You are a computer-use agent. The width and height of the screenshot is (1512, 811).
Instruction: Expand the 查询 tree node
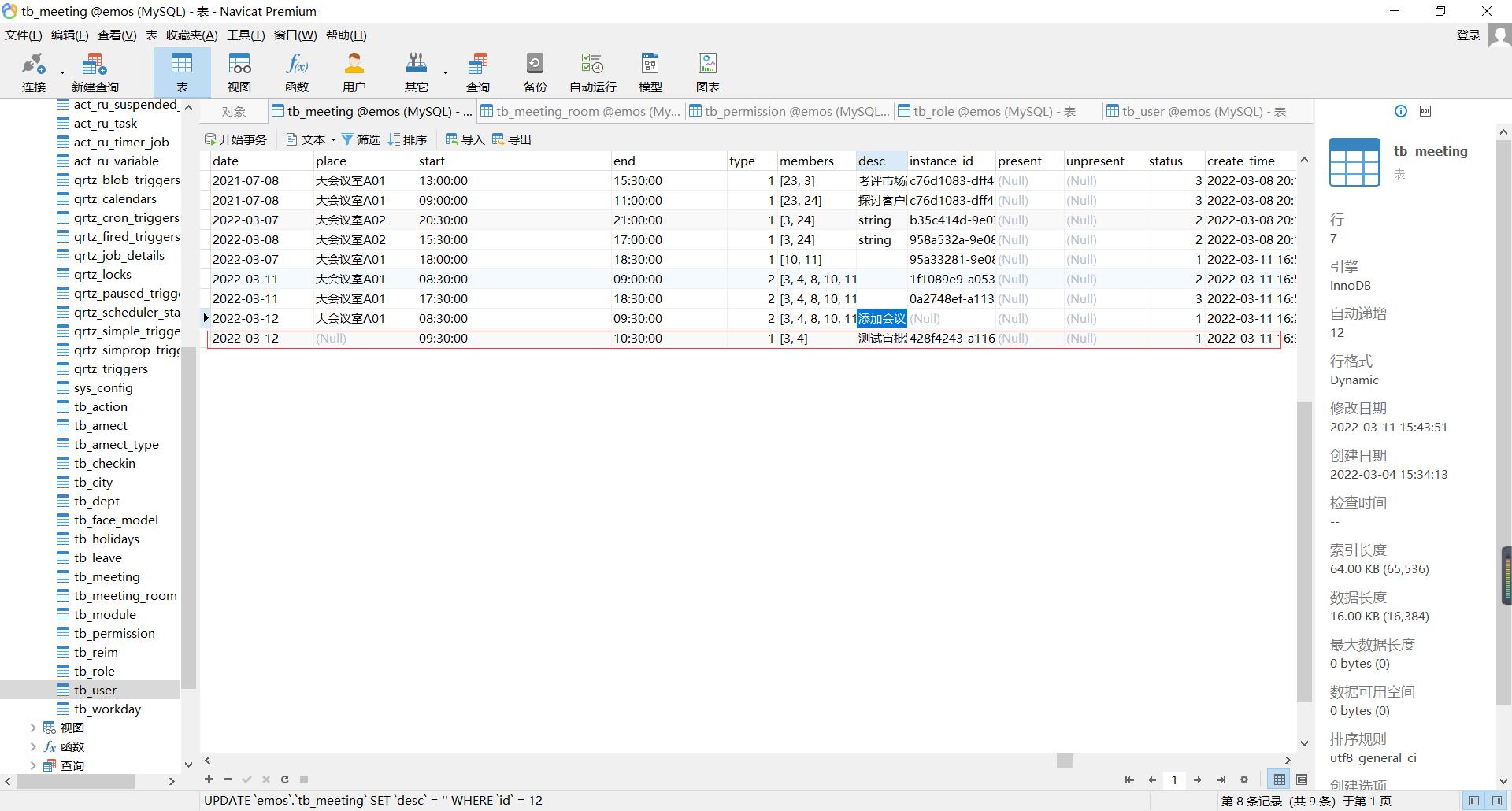(x=33, y=765)
